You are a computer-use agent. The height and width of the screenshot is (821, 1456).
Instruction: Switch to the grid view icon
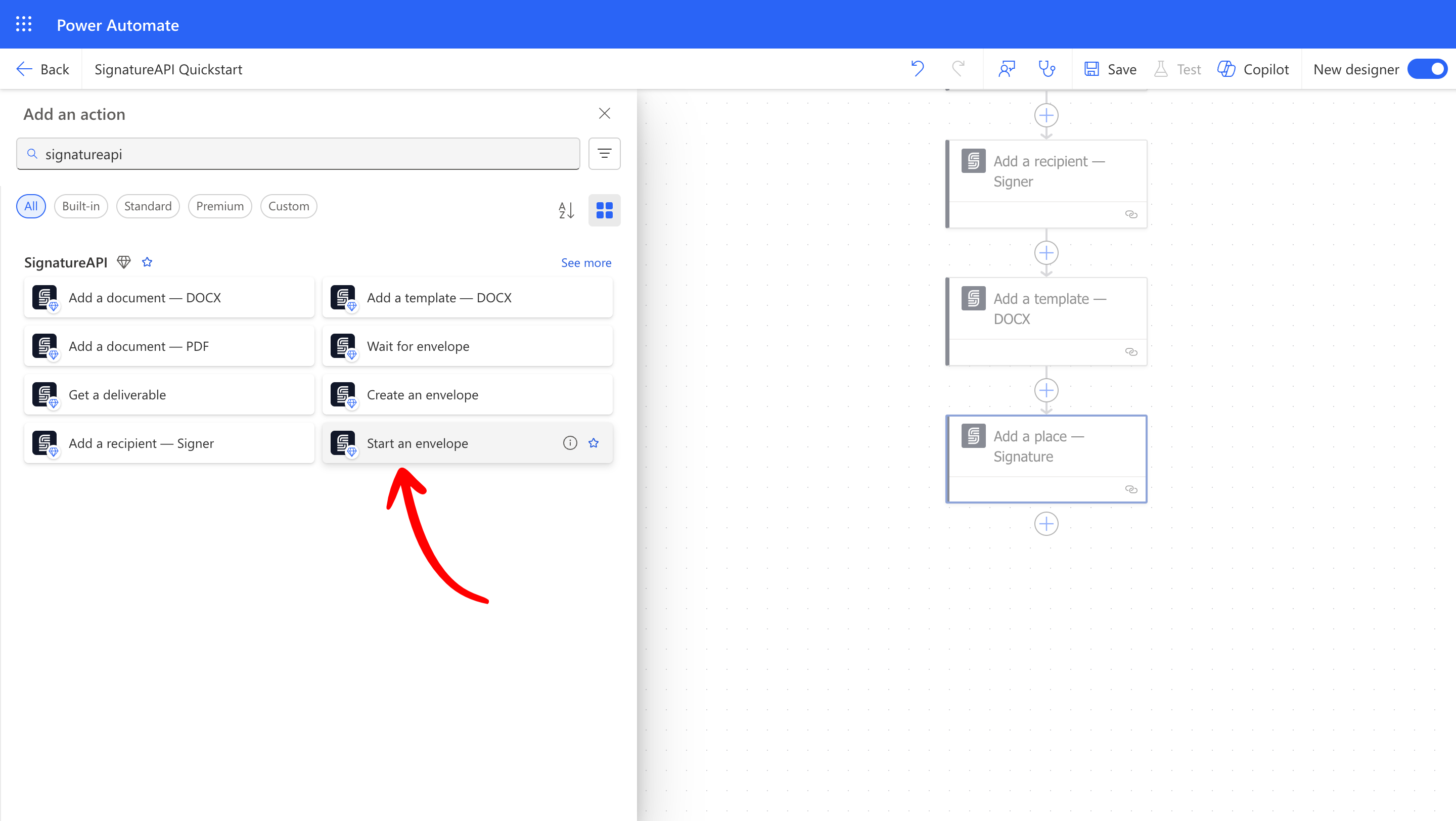(x=604, y=210)
